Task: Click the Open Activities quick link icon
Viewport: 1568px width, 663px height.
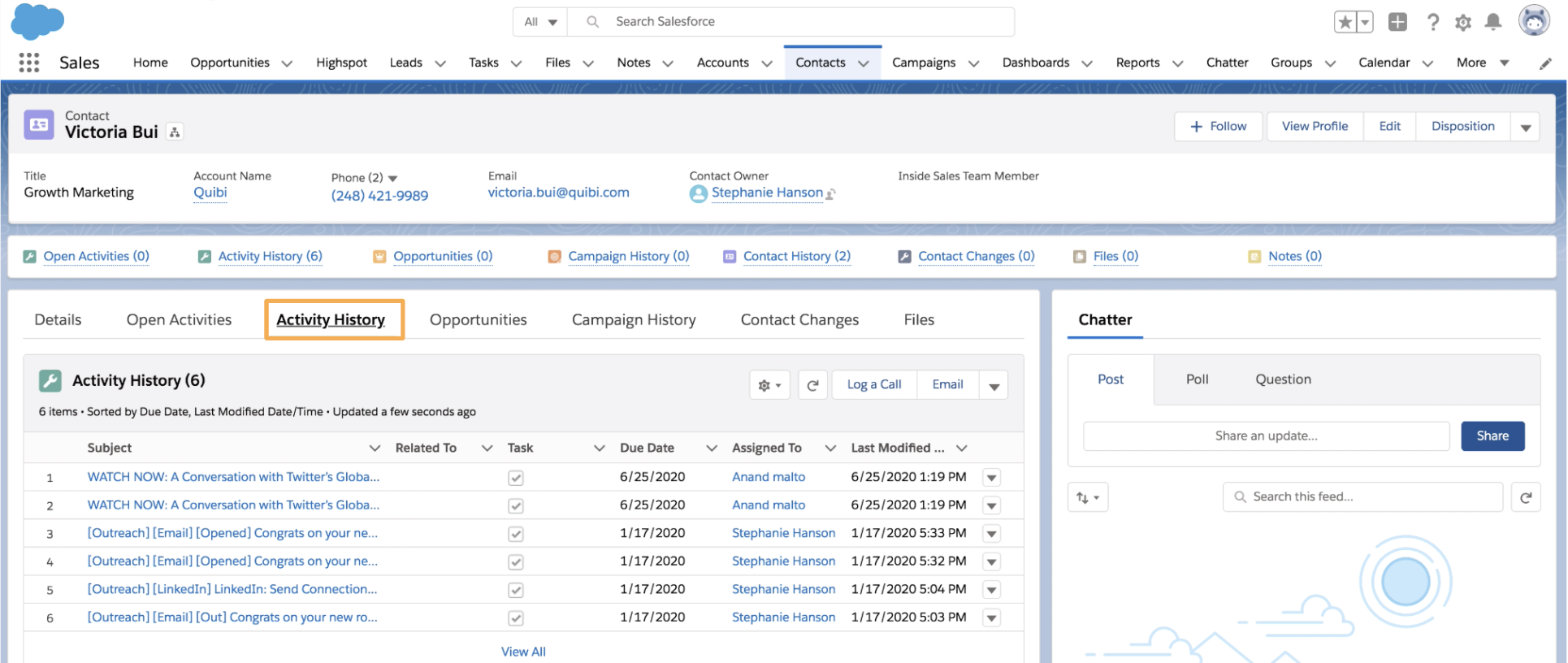Action: pos(30,257)
